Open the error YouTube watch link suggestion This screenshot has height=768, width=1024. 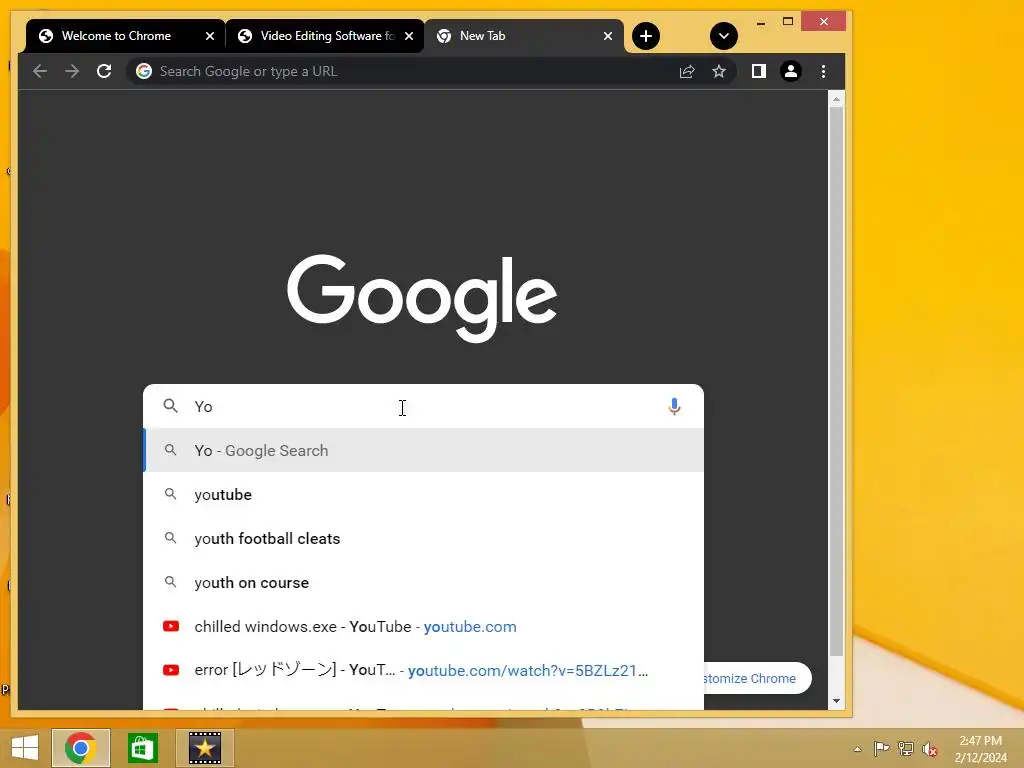[423, 670]
